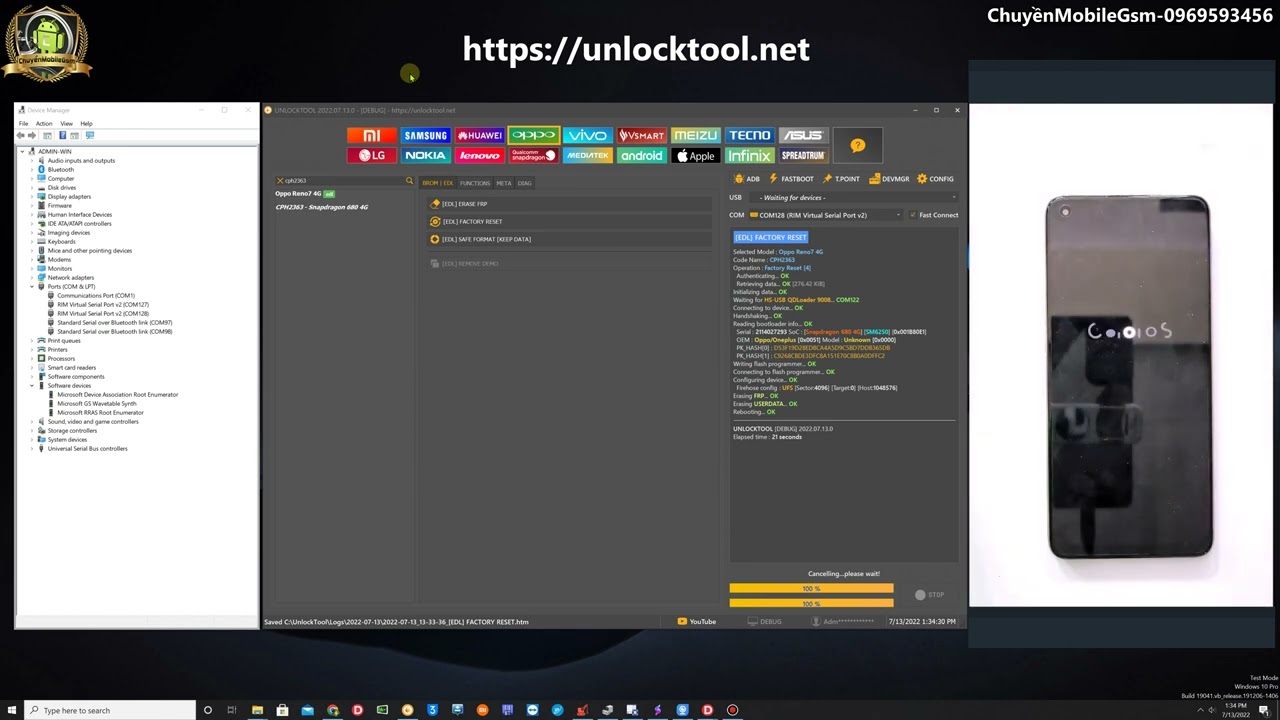Select the Vsmart brand icon

tap(641, 135)
